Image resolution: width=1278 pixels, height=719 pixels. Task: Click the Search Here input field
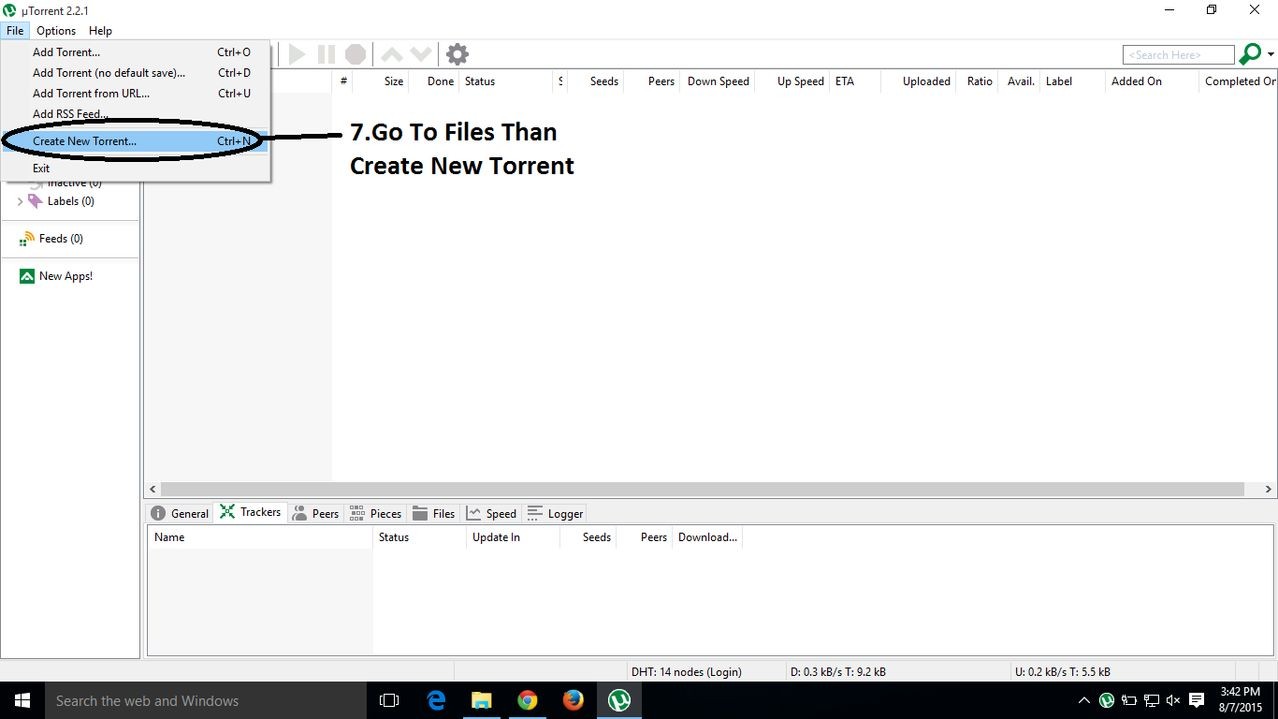[1178, 55]
